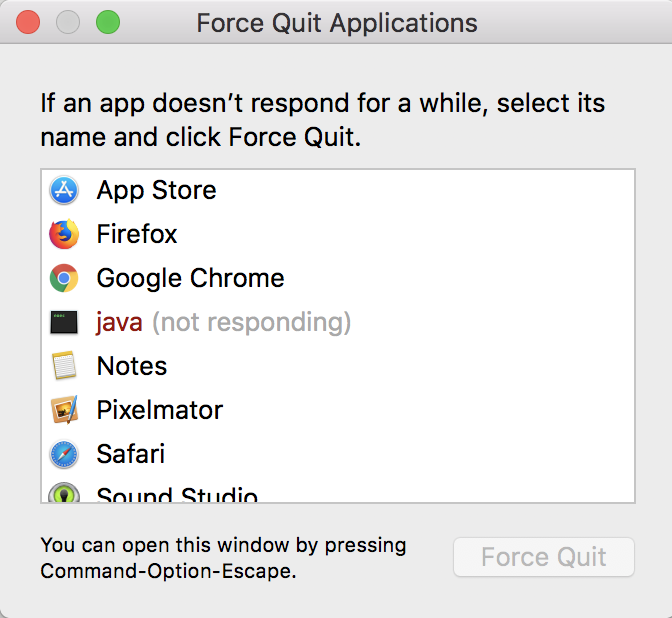Click the Firefox icon in list

click(64, 234)
